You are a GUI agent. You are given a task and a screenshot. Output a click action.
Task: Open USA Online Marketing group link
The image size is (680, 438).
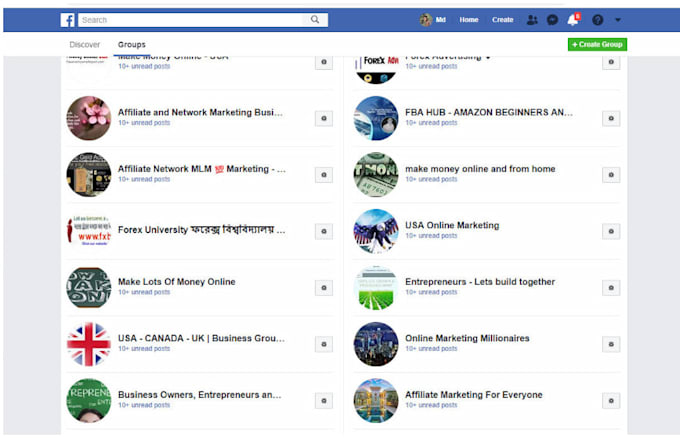[x=452, y=226]
